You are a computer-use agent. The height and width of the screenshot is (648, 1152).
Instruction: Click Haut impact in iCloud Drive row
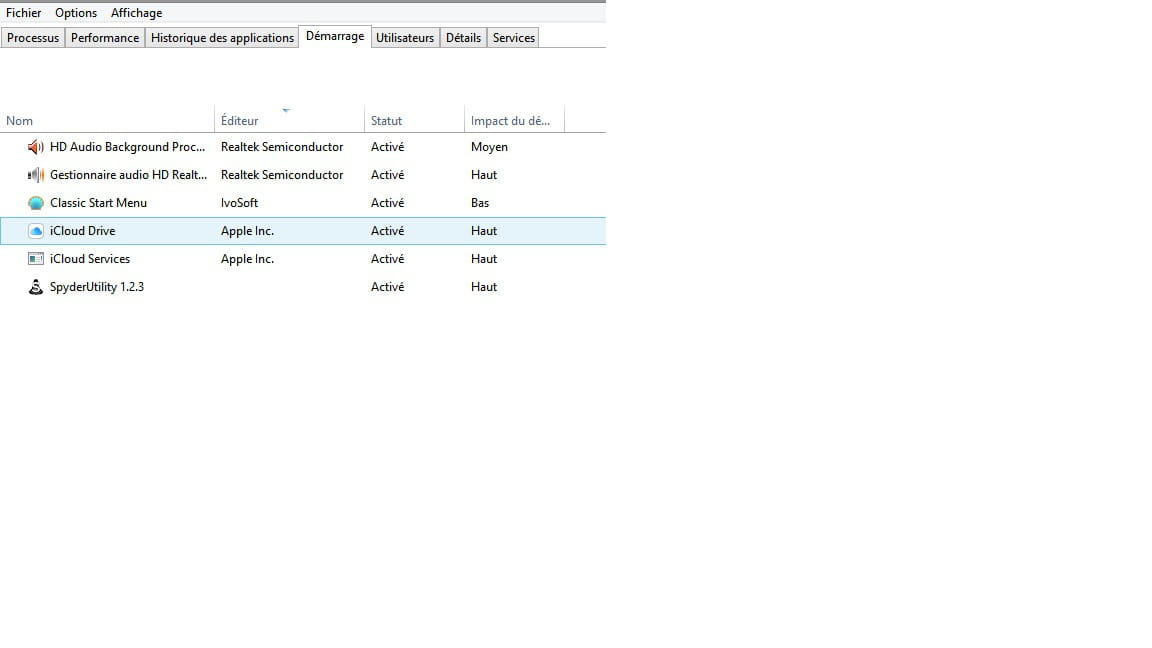[484, 231]
